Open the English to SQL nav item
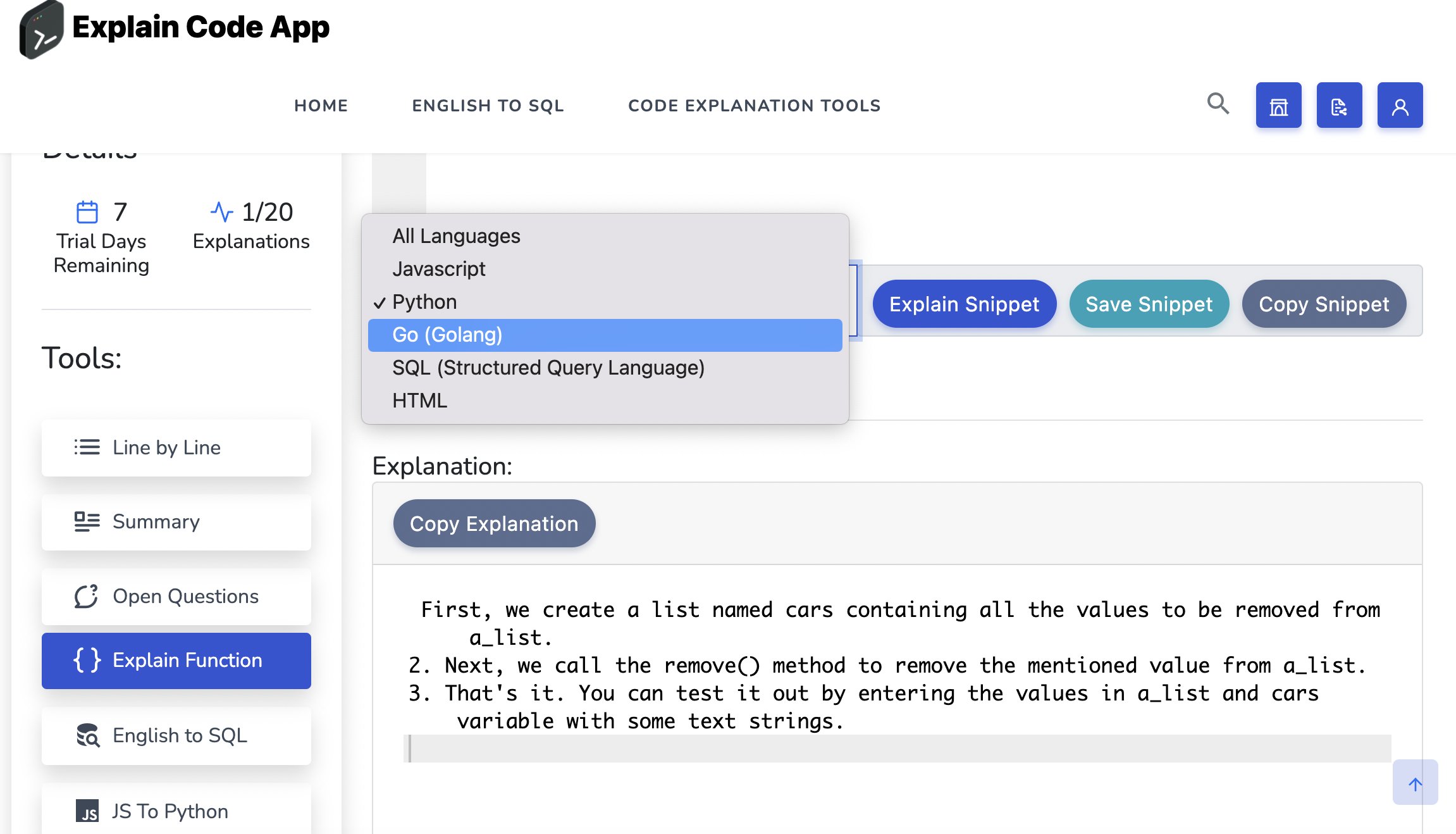Screen dimensions: 1456x834 point(488,106)
